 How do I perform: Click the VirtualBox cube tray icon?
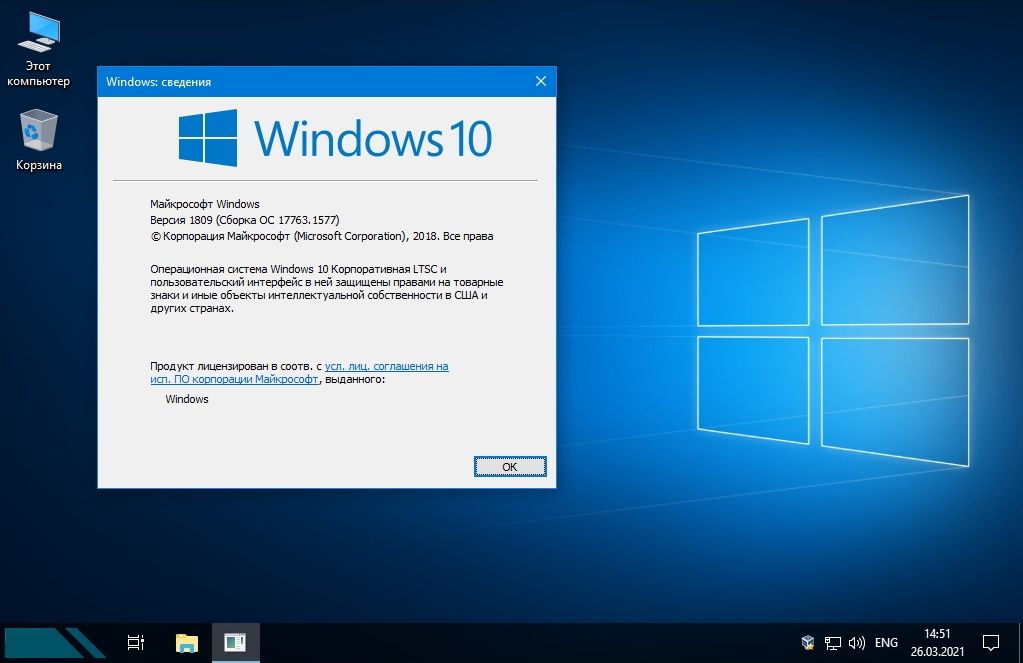tap(808, 642)
